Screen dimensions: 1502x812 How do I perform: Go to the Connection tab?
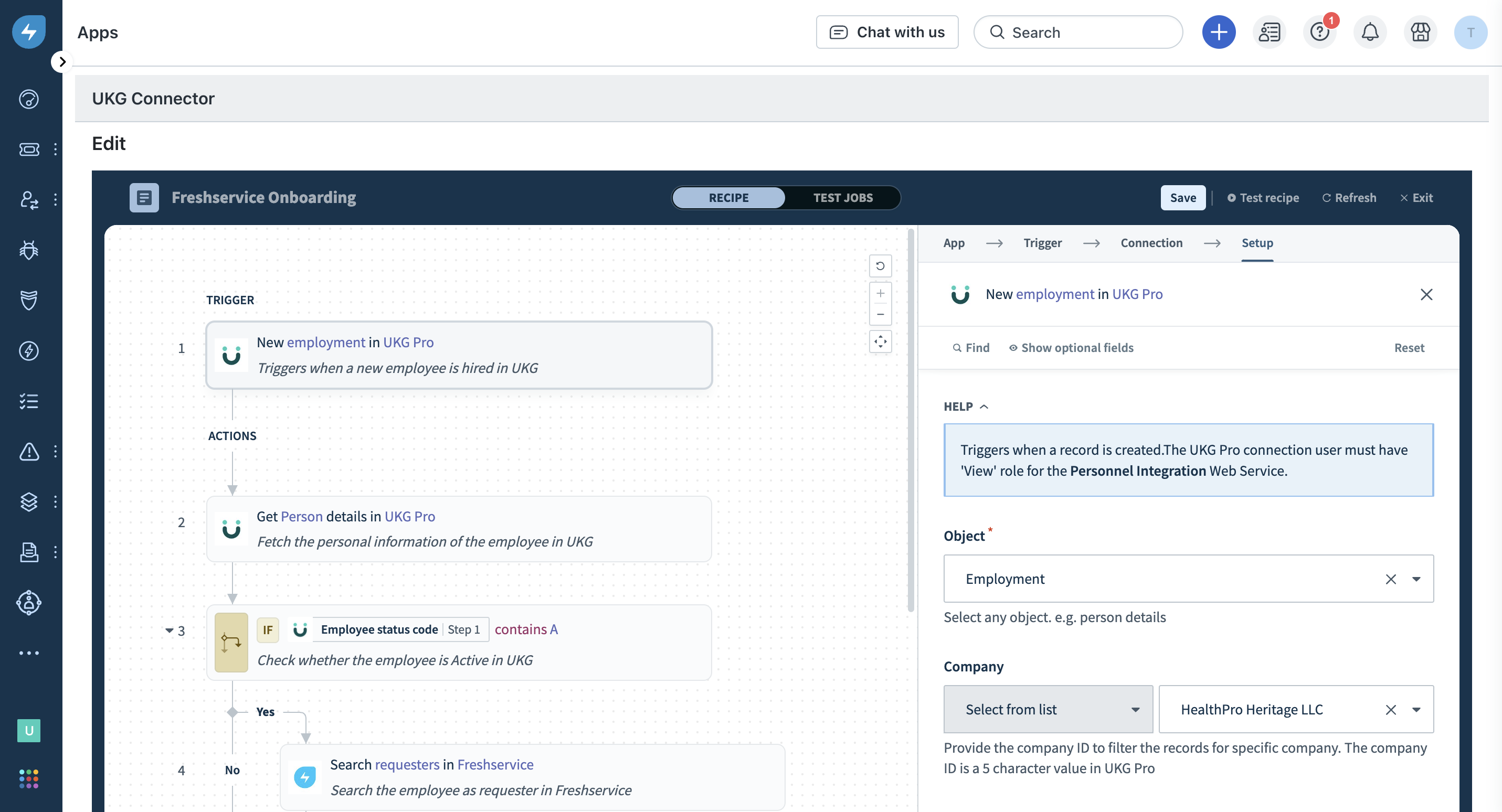[x=1151, y=243]
